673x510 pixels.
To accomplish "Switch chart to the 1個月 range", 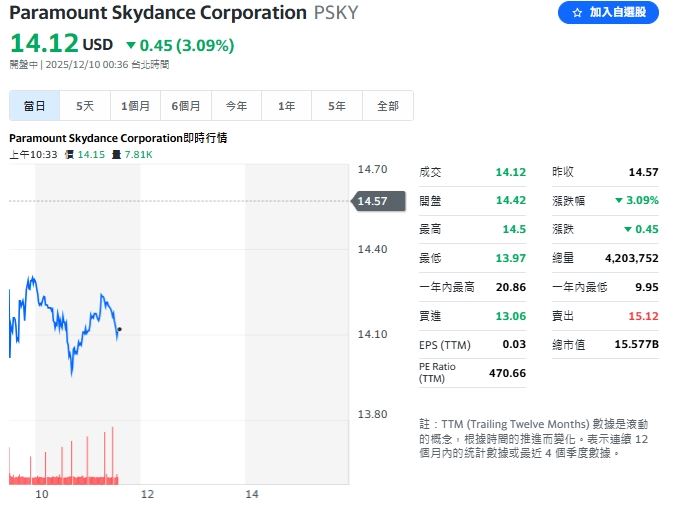I will tap(135, 106).
